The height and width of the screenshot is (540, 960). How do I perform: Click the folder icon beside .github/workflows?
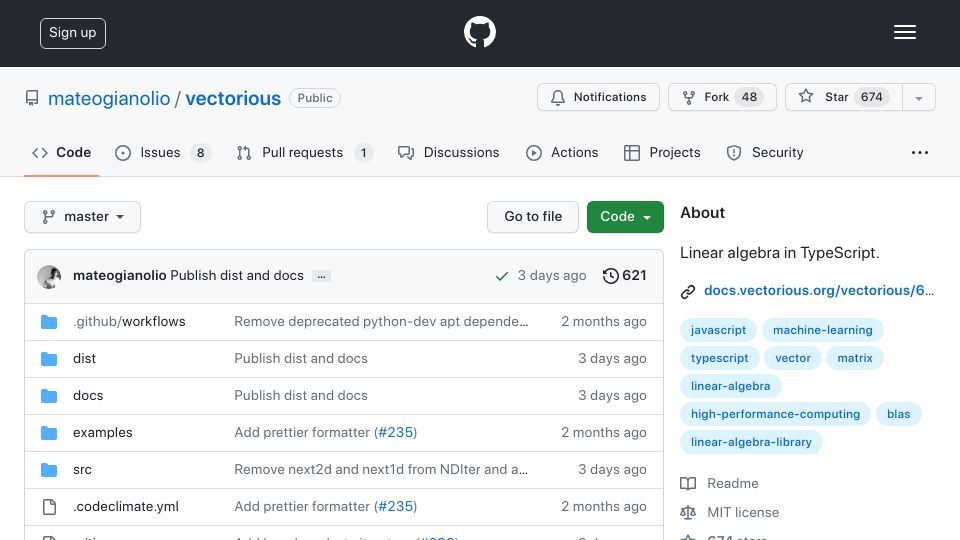pos(49,322)
